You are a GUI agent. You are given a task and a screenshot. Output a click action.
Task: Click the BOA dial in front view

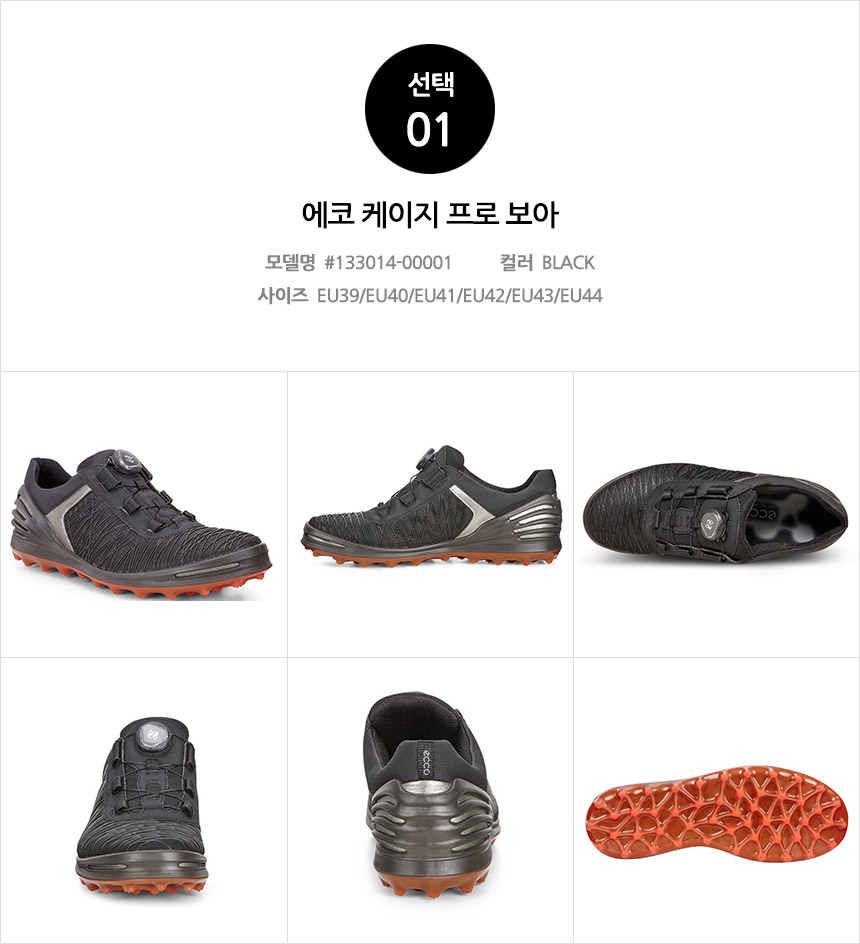153,734
